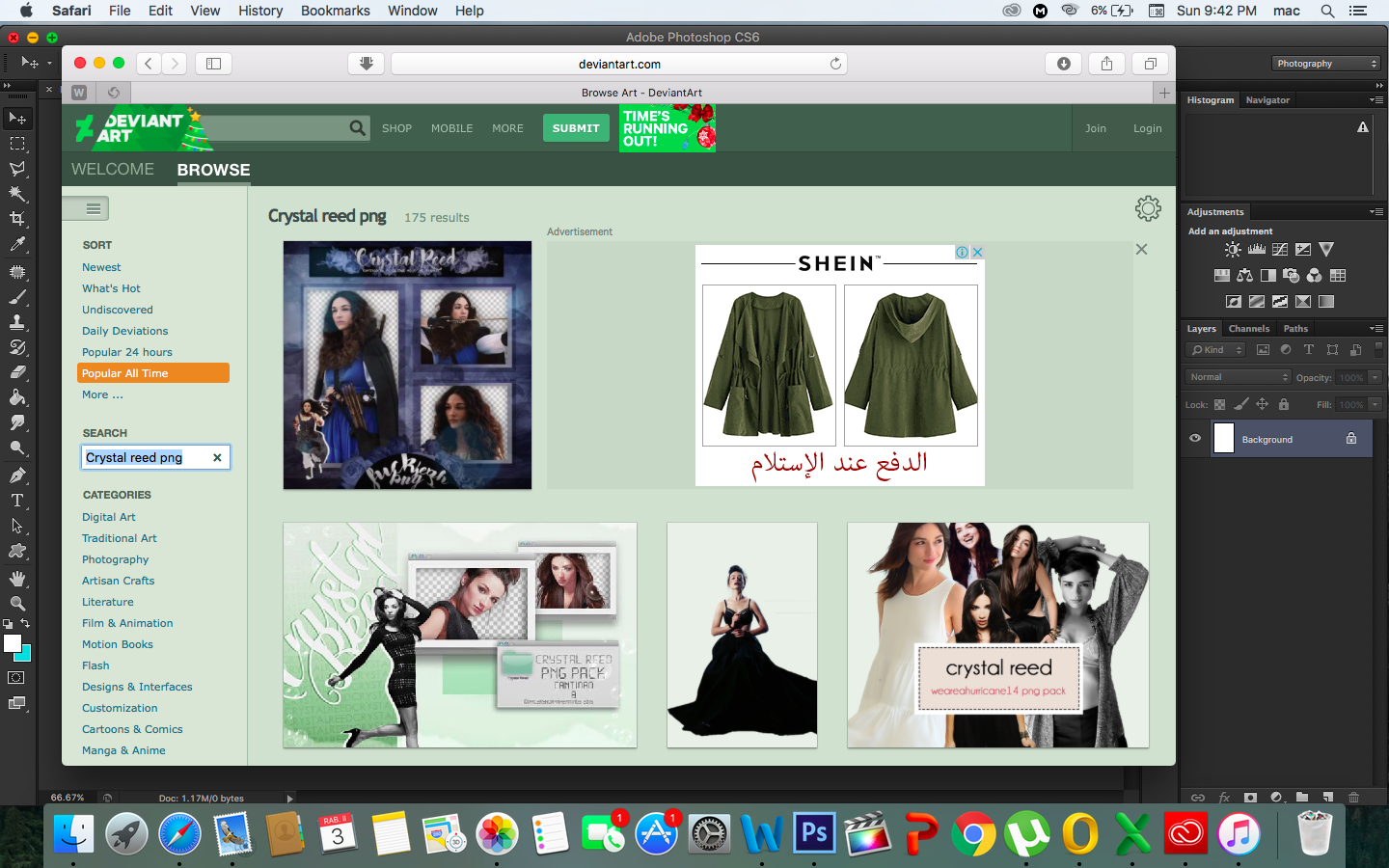Sort by Newest
Image resolution: width=1389 pixels, height=868 pixels.
101,267
